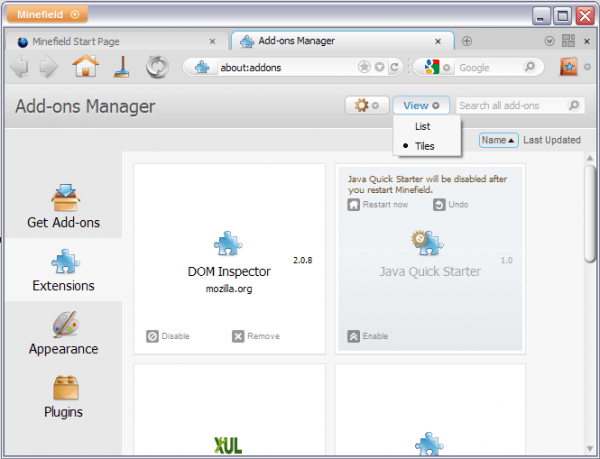Image resolution: width=600 pixels, height=459 pixels.
Task: Click Restart now for Java Quick Starter
Action: 378,205
